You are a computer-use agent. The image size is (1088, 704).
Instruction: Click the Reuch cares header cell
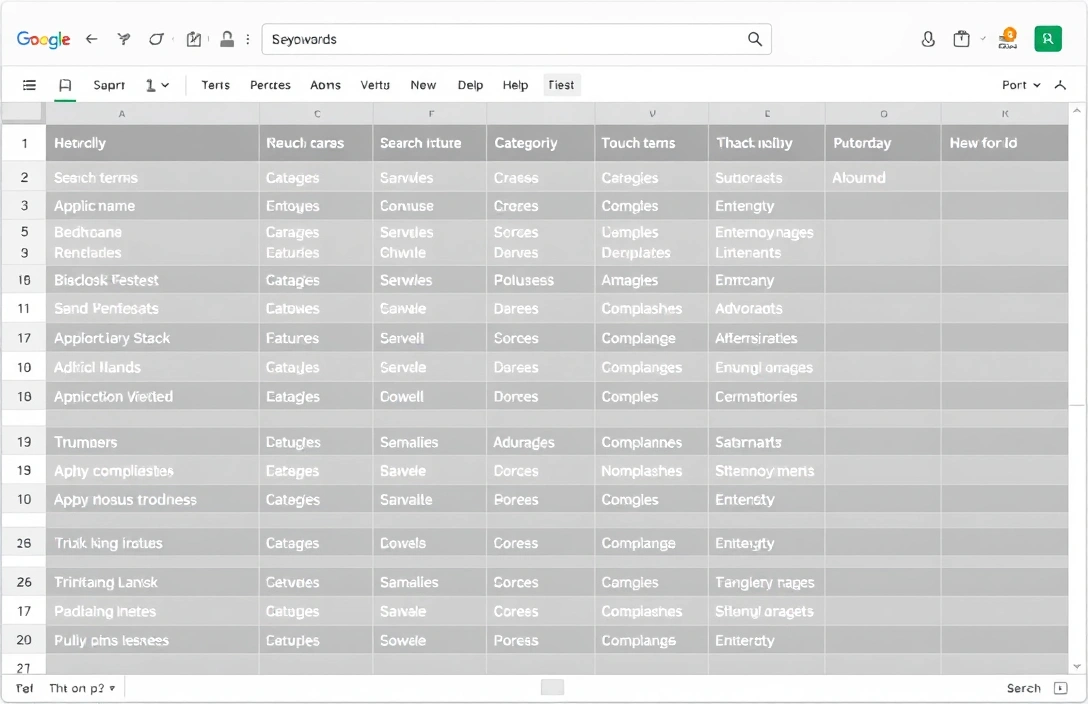click(316, 144)
